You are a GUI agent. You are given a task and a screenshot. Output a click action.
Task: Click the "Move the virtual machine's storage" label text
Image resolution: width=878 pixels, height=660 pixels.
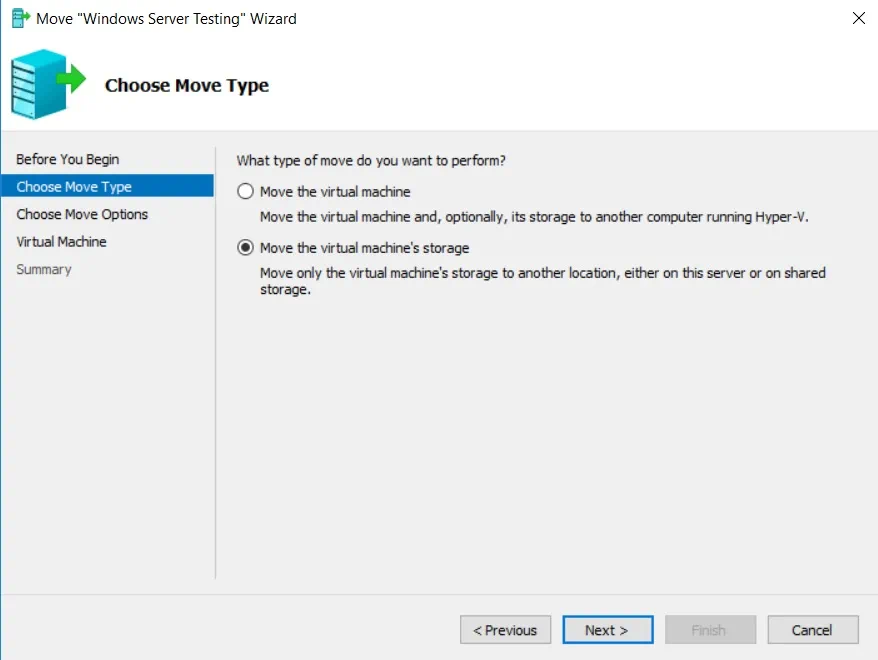tap(364, 248)
